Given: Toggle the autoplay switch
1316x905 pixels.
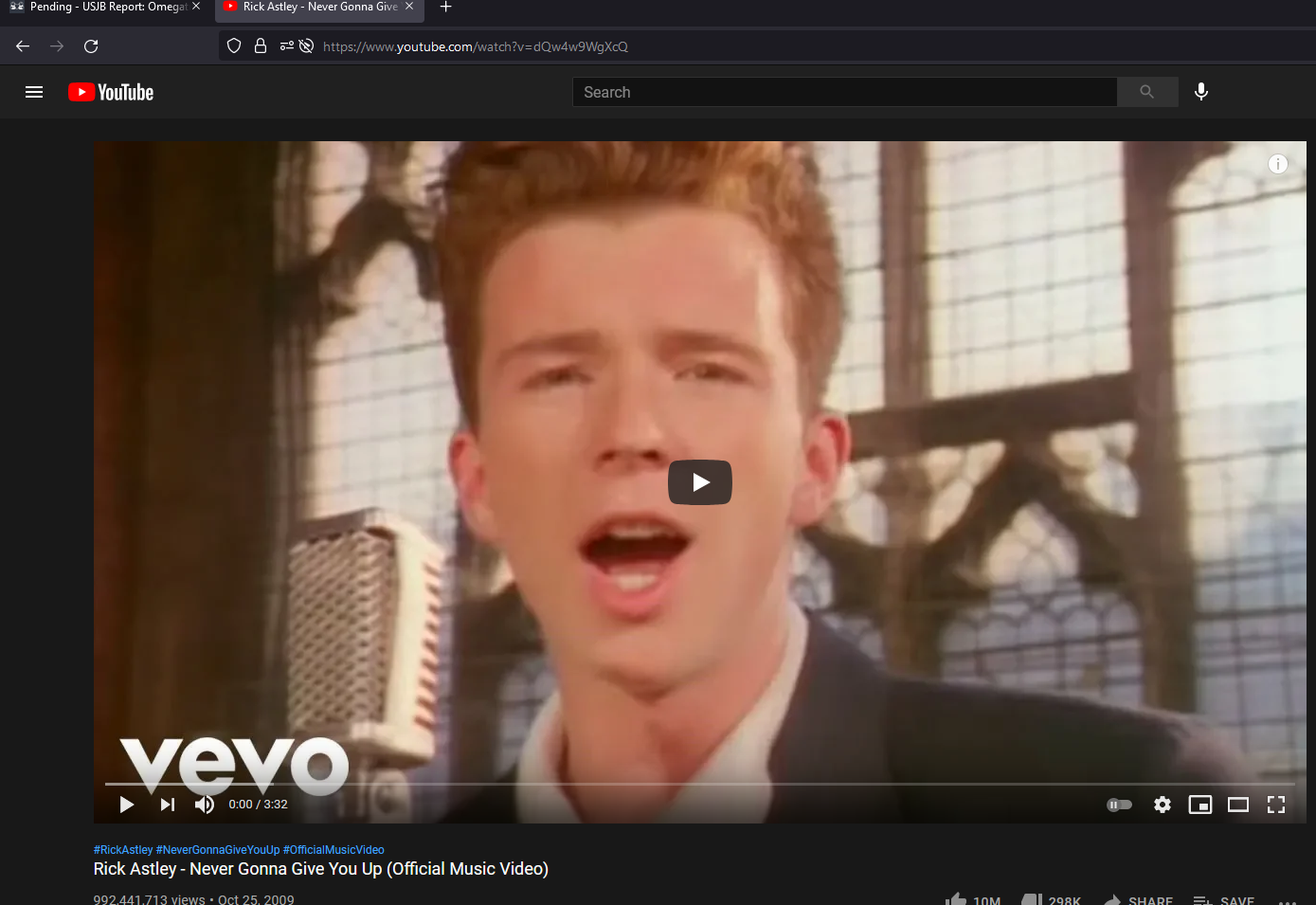Looking at the screenshot, I should point(1120,805).
